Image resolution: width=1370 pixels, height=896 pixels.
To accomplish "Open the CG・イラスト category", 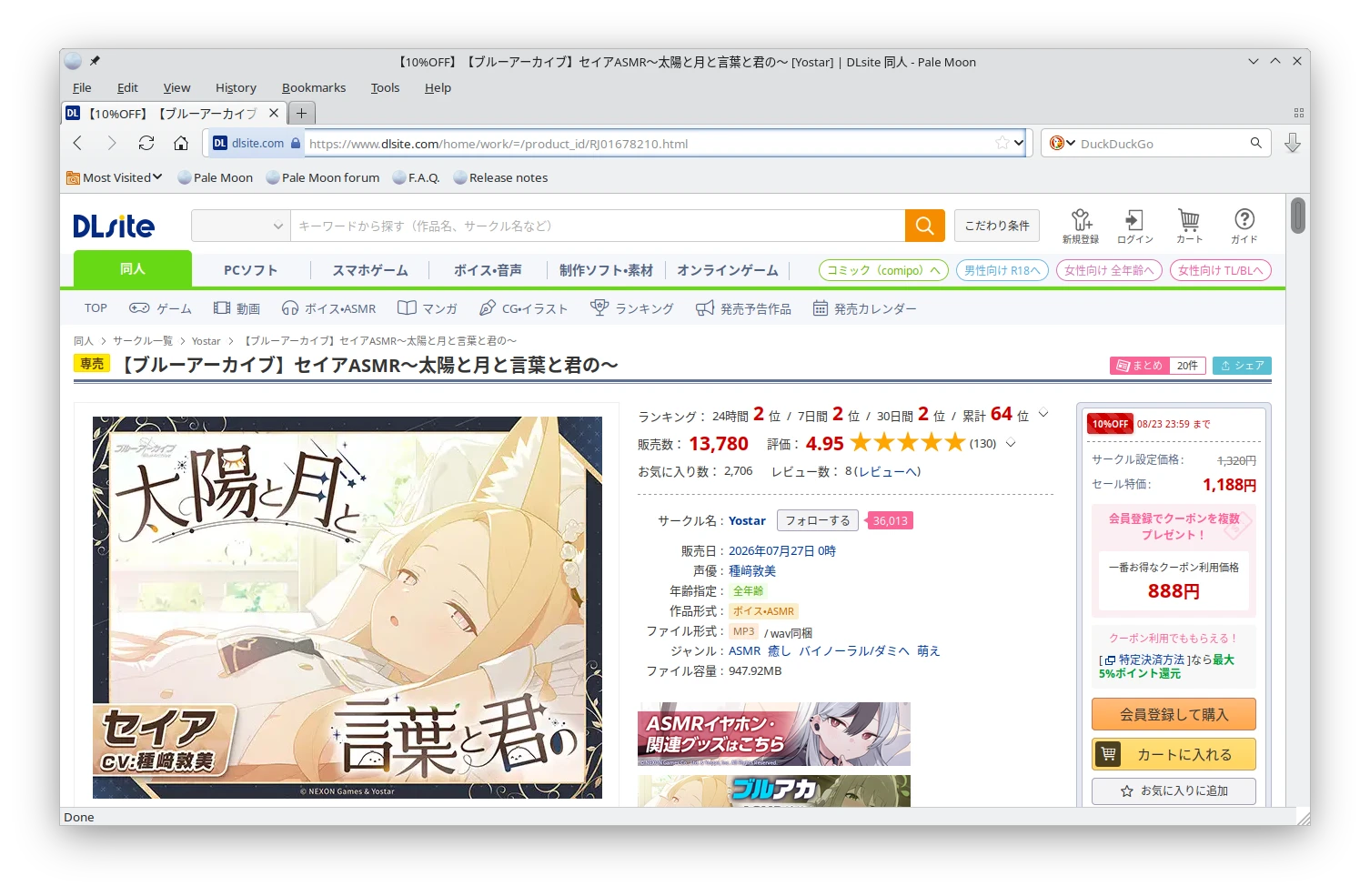I will coord(523,308).
